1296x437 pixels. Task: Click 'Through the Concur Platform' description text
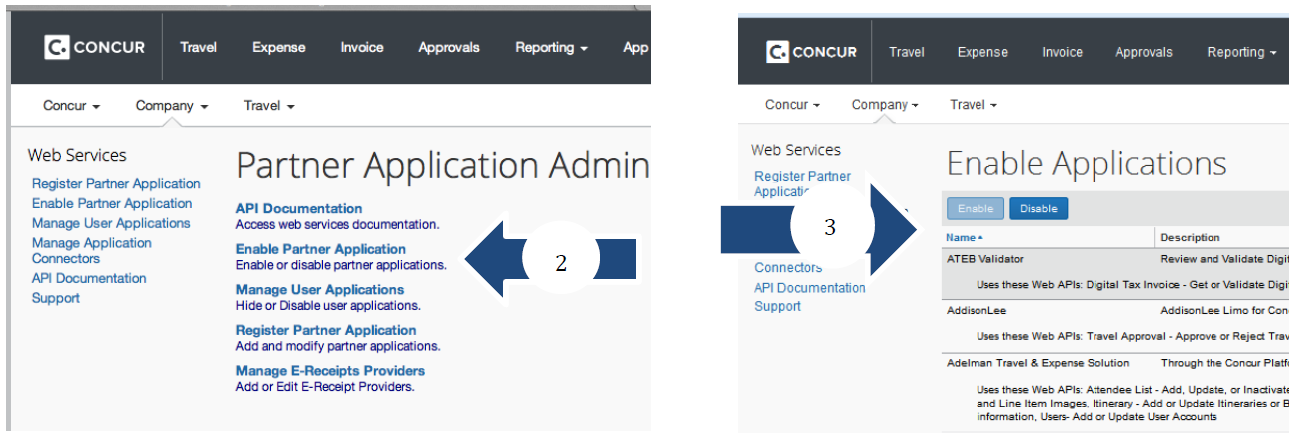[x=1224, y=363]
